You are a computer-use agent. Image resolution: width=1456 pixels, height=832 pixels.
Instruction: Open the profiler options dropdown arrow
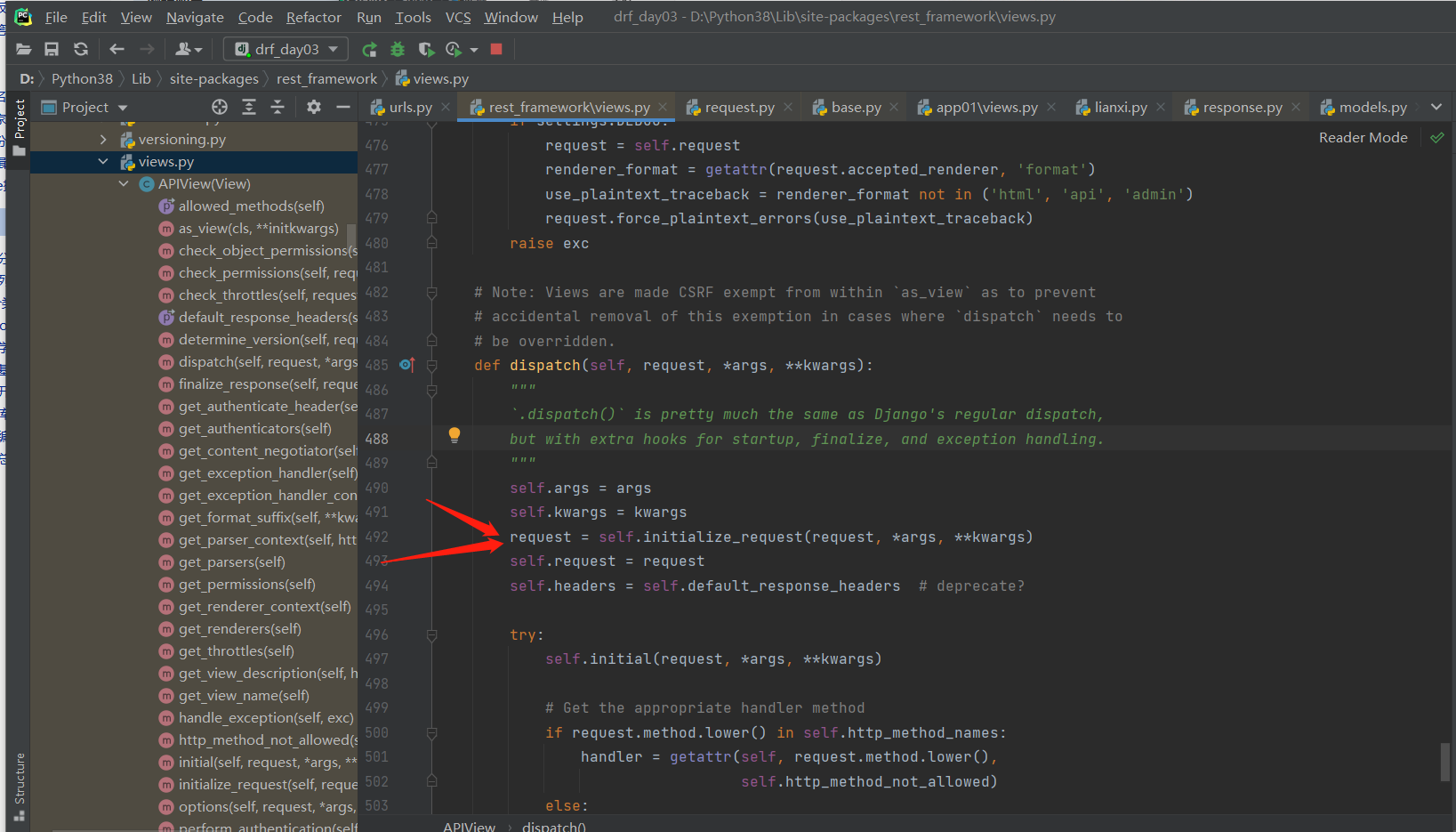point(474,50)
